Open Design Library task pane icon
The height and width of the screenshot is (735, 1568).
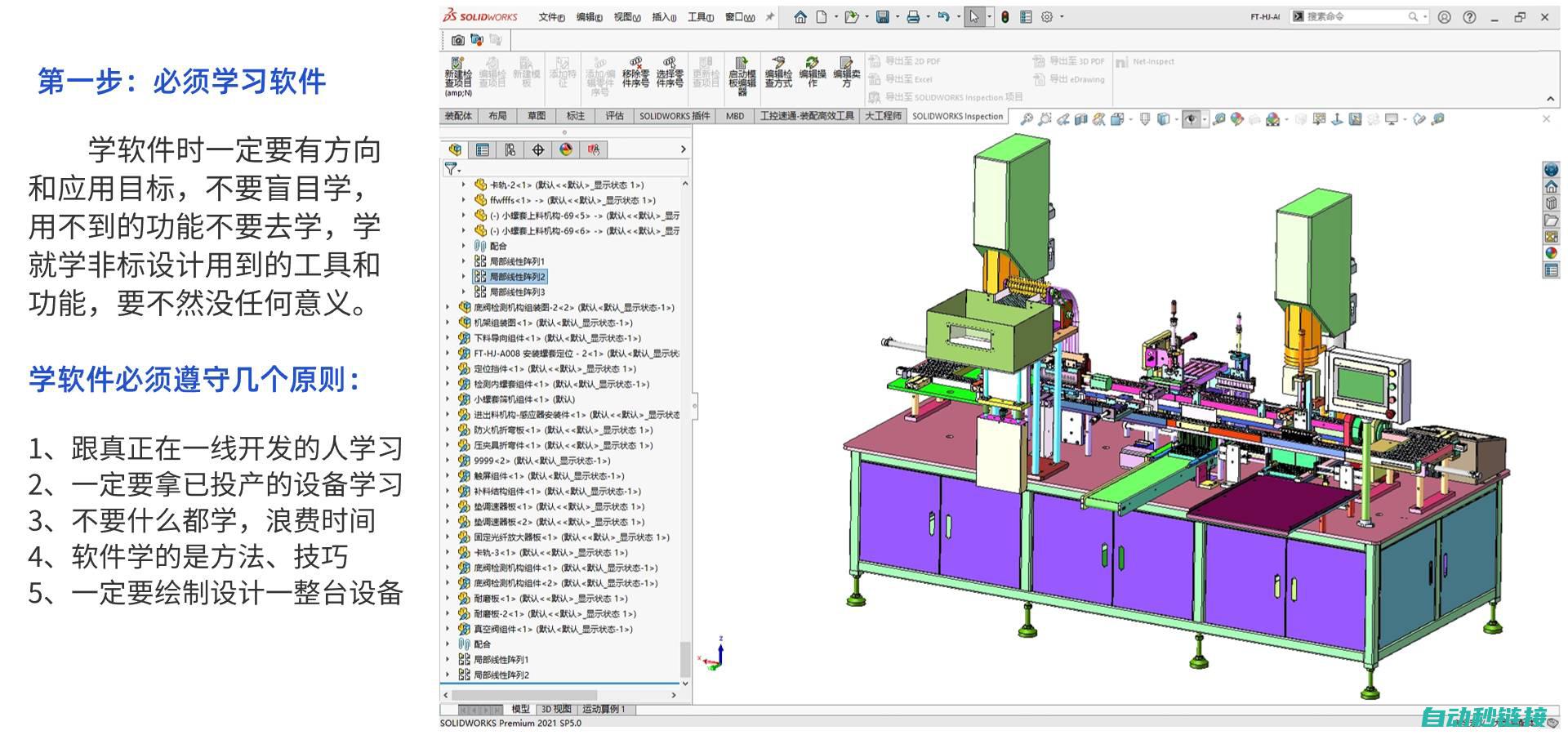click(1551, 203)
